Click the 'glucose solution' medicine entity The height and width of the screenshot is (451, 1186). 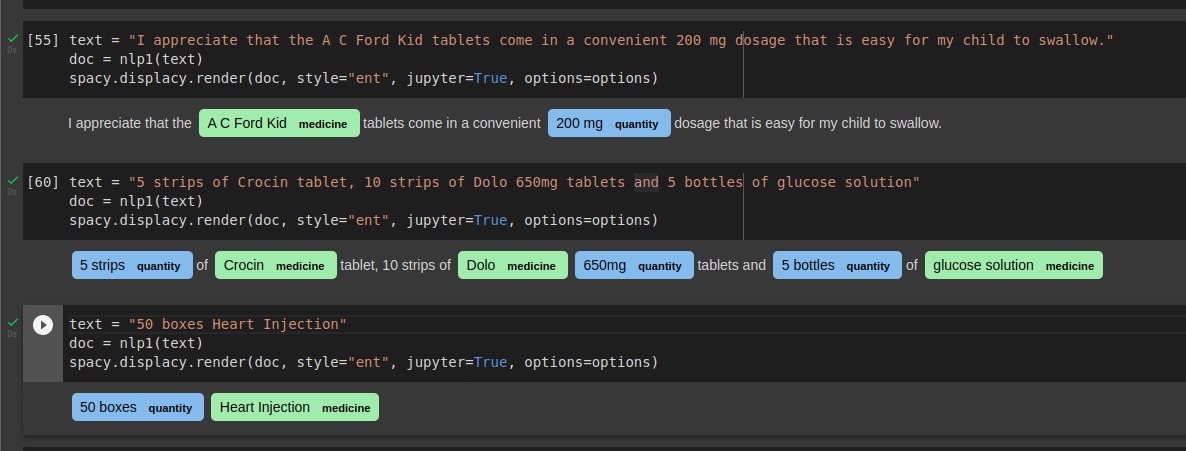pos(1014,266)
